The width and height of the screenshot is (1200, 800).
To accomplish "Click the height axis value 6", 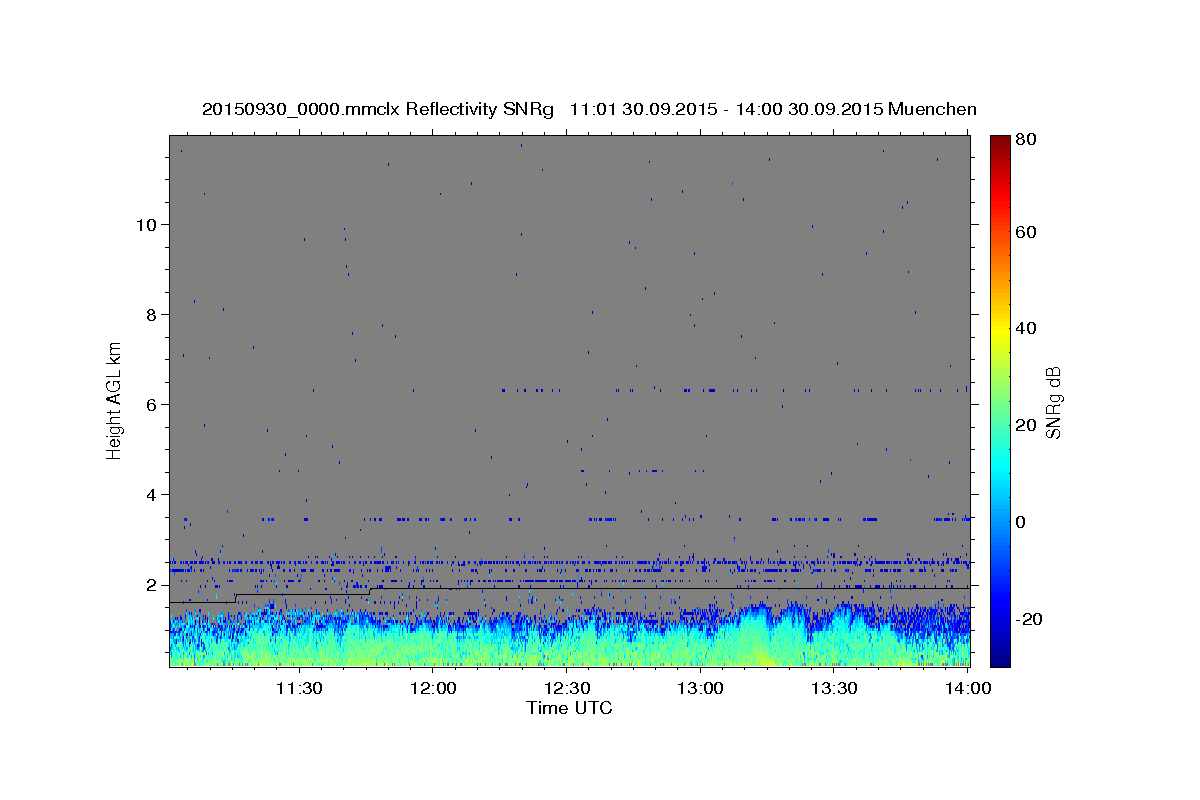I will coord(152,405).
